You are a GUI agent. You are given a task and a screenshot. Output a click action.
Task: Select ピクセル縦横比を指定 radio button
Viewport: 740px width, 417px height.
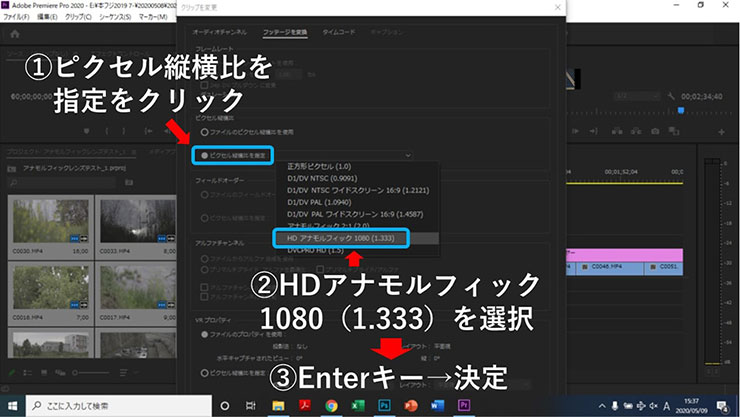tap(204, 155)
